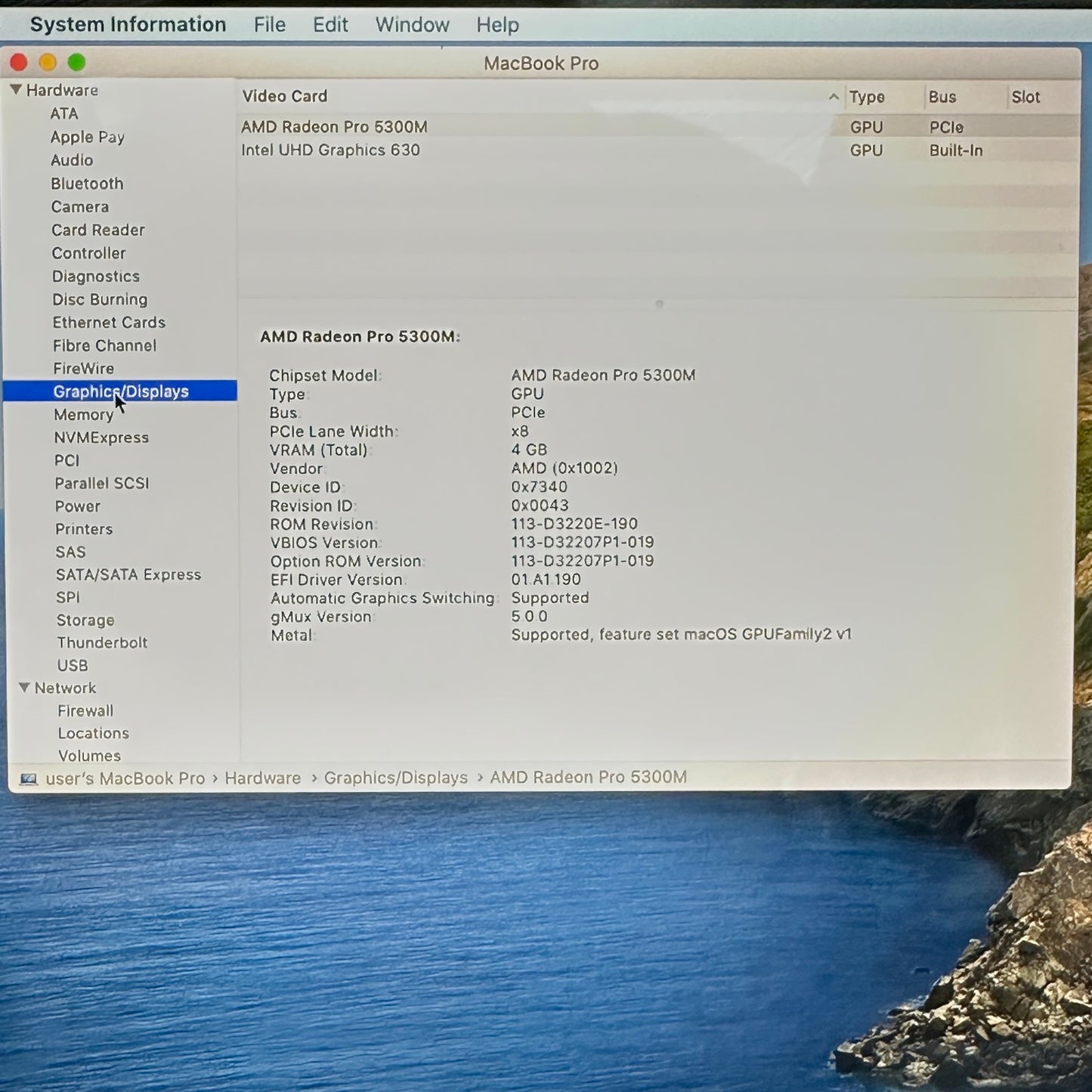Click the Metal support value text
The image size is (1092, 1092).
tap(682, 634)
